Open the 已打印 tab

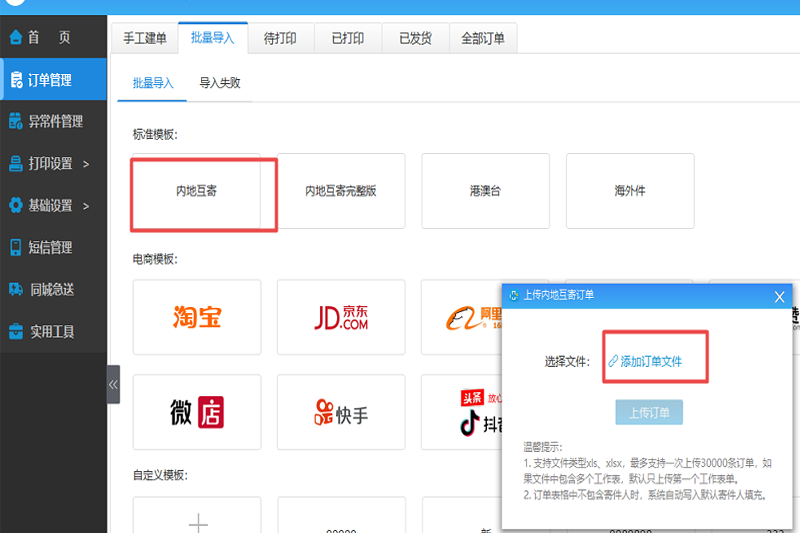pos(348,38)
